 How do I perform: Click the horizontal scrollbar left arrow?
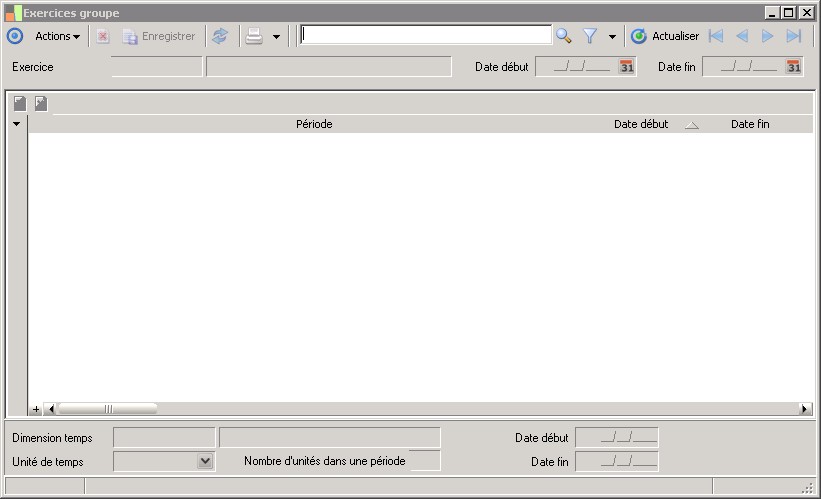coord(51,409)
